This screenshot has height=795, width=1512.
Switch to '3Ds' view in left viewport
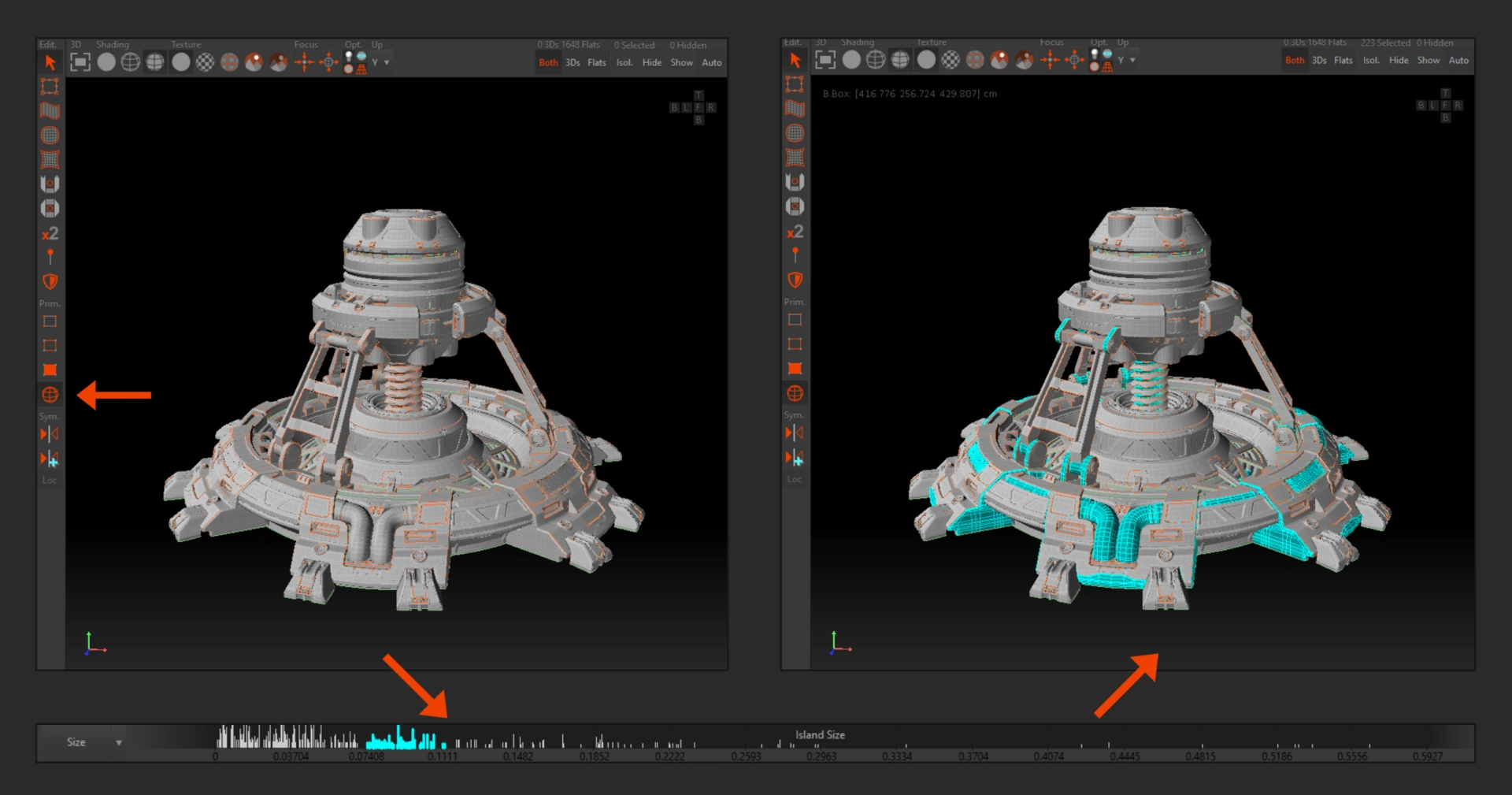click(x=573, y=63)
